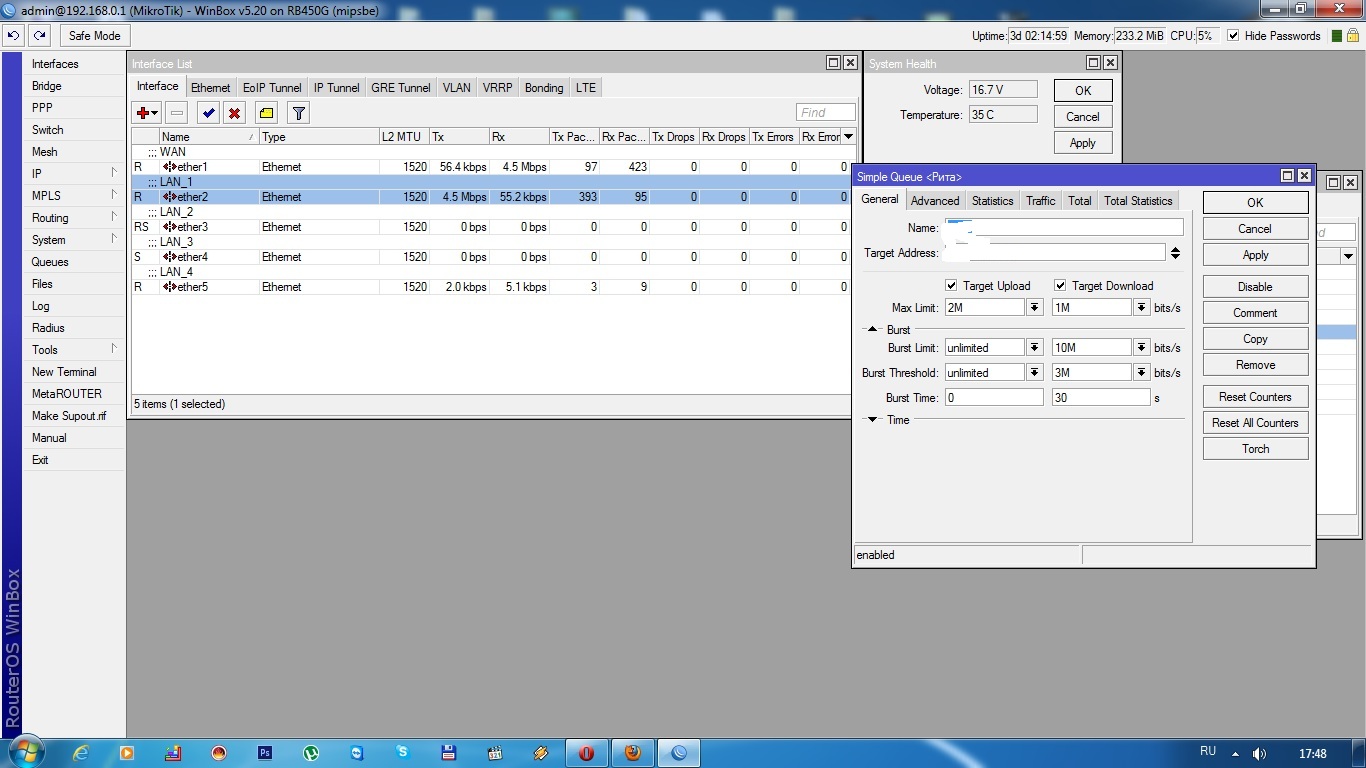Image resolution: width=1366 pixels, height=768 pixels.
Task: Open uTorrent from the taskbar
Action: 311,753
